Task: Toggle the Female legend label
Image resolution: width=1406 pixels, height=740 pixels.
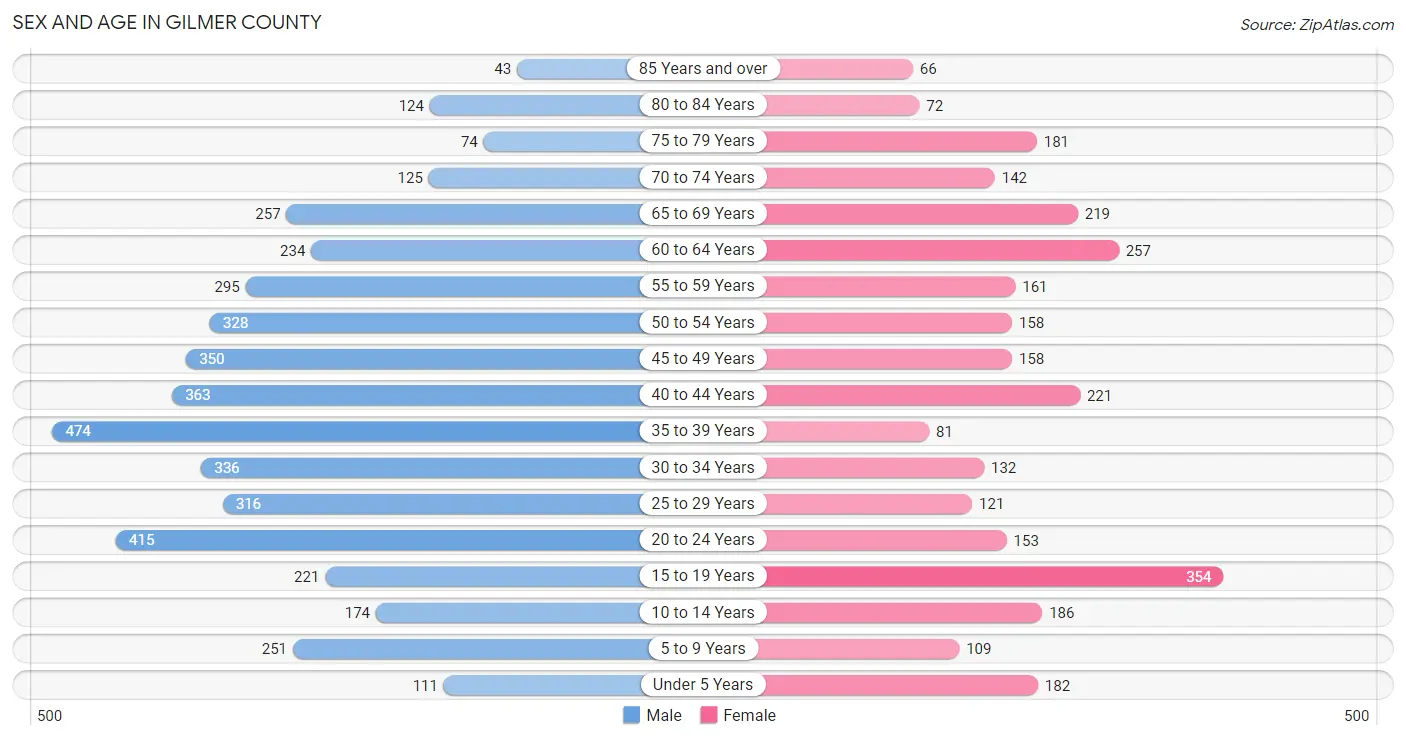Action: pos(750,715)
